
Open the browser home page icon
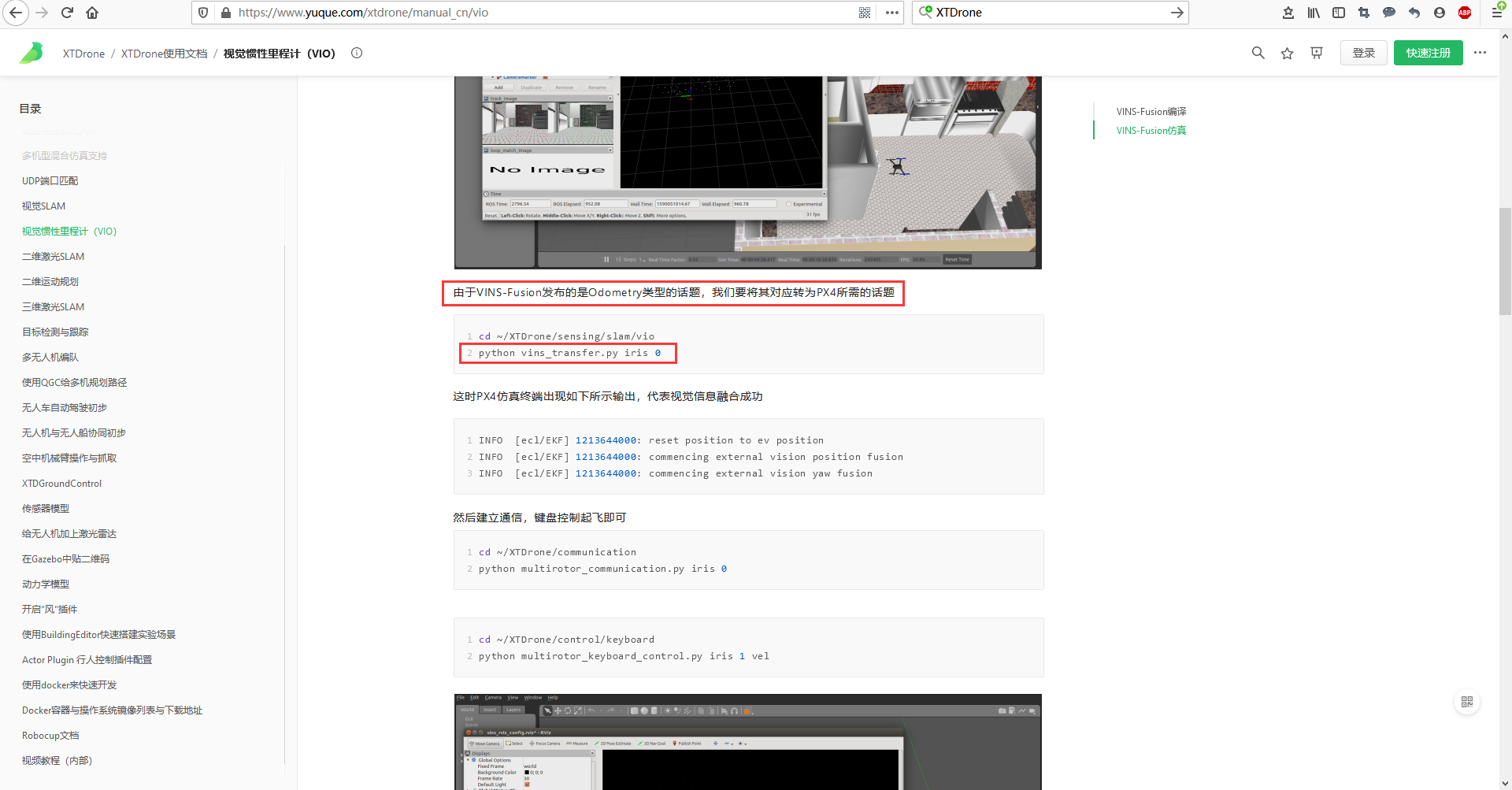[x=92, y=13]
